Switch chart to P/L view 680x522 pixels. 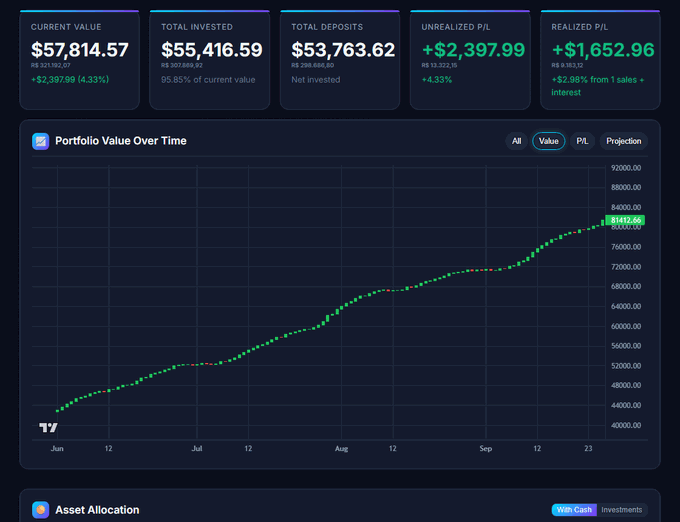(582, 141)
